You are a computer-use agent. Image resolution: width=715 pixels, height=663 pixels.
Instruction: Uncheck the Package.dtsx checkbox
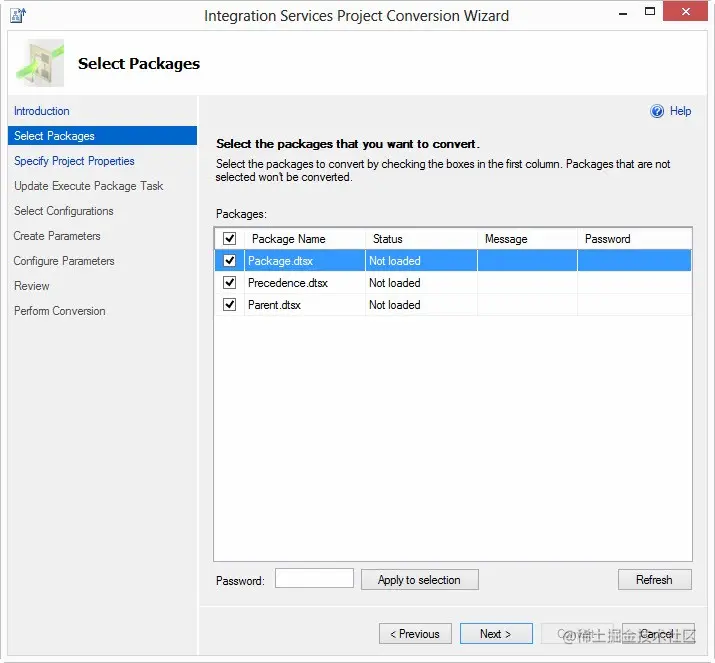(229, 260)
